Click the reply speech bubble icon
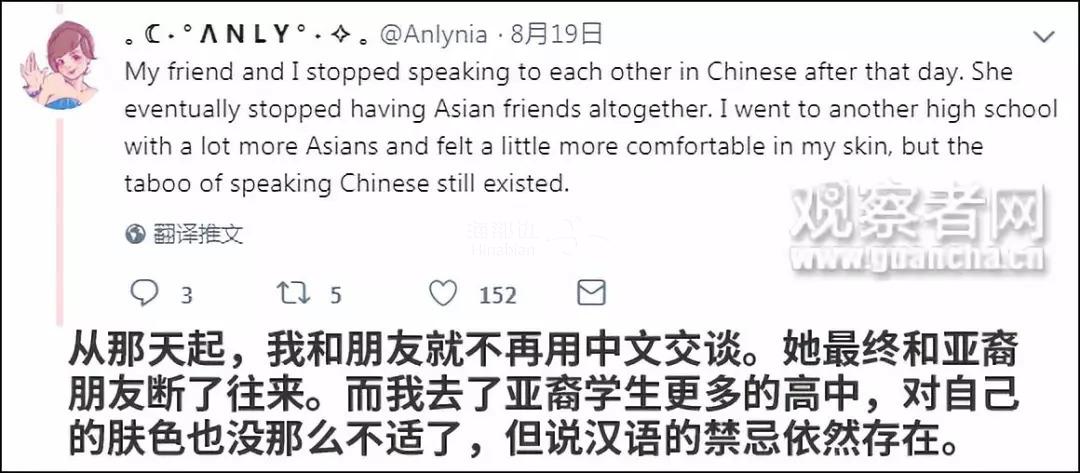Image resolution: width=1080 pixels, height=473 pixels. (x=146, y=293)
